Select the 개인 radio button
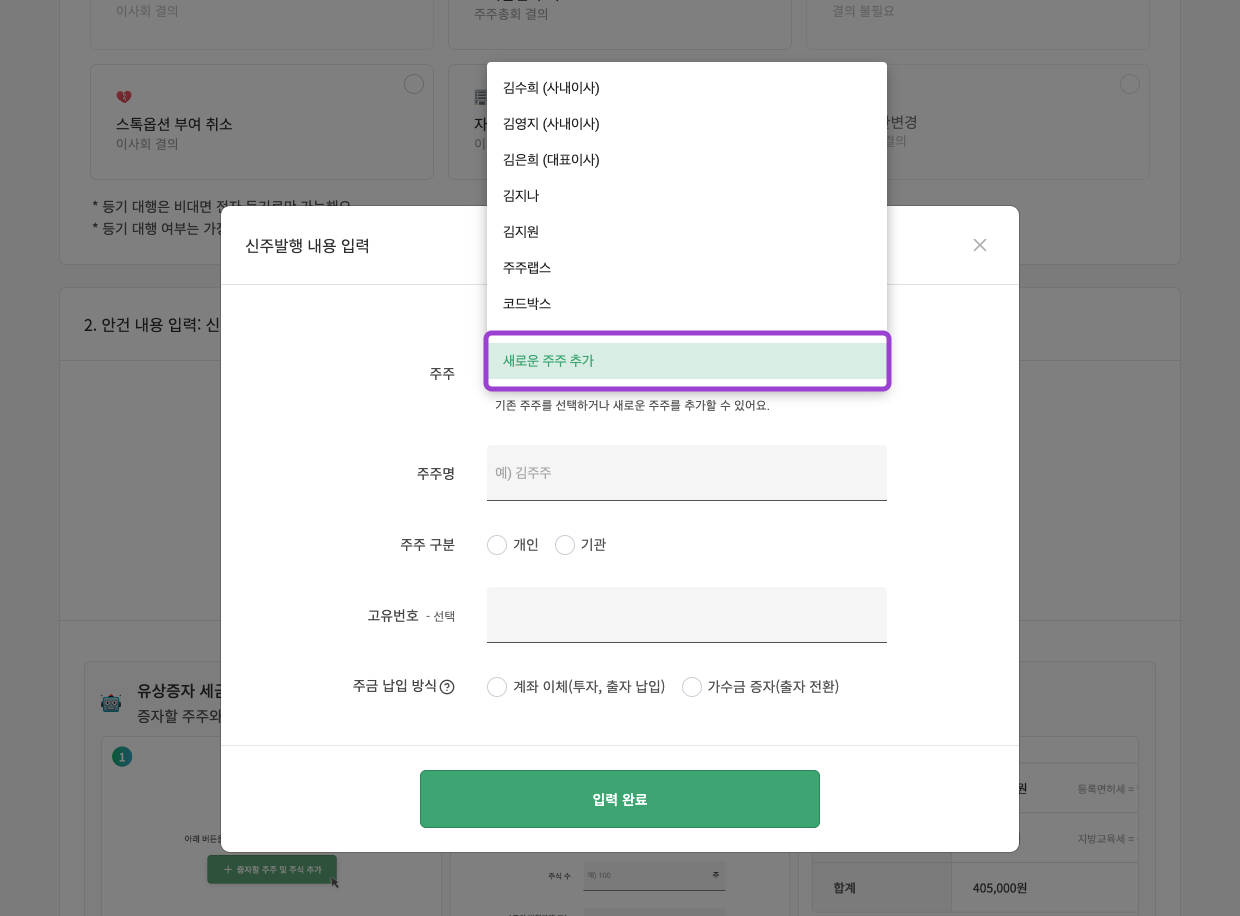The width and height of the screenshot is (1240, 916). pyautogui.click(x=497, y=545)
